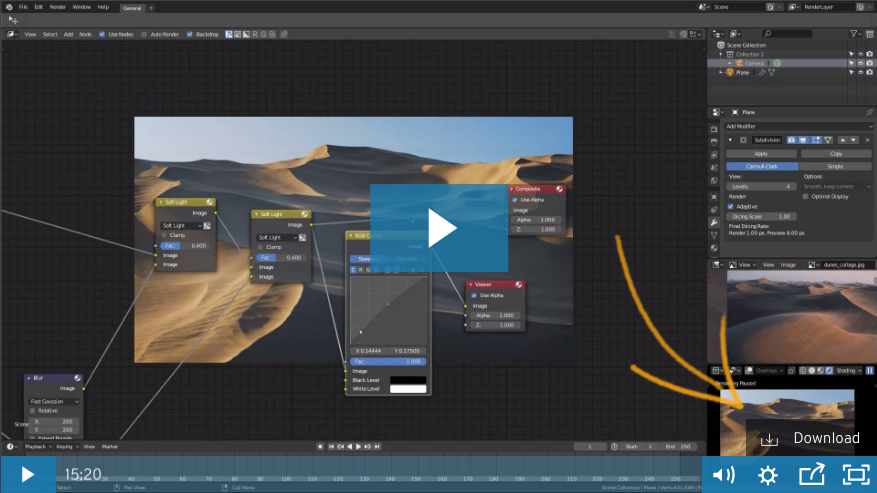Toggle Use Alpha on the Composite node

[515, 200]
